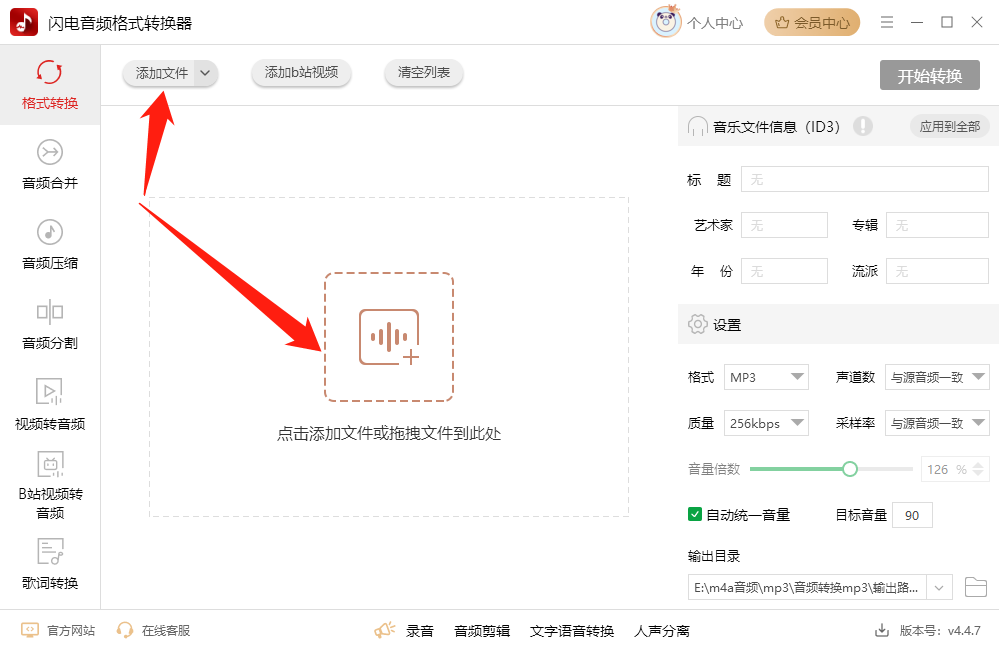Open the 歌词转换 lyrics conversion module
The width and height of the screenshot is (999, 649).
50,564
